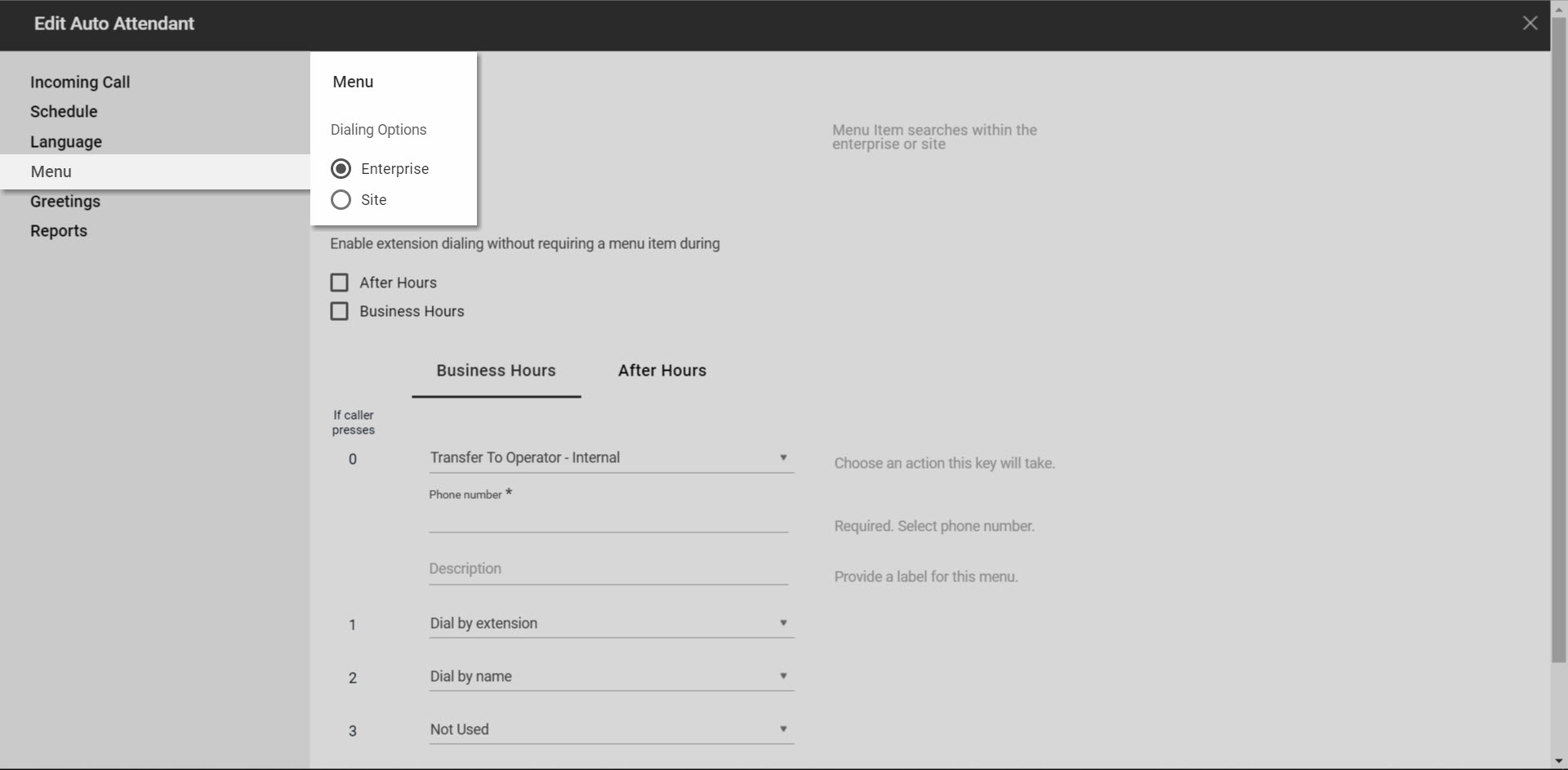The image size is (1568, 770).
Task: Switch to the Business Hours tab
Action: [496, 371]
